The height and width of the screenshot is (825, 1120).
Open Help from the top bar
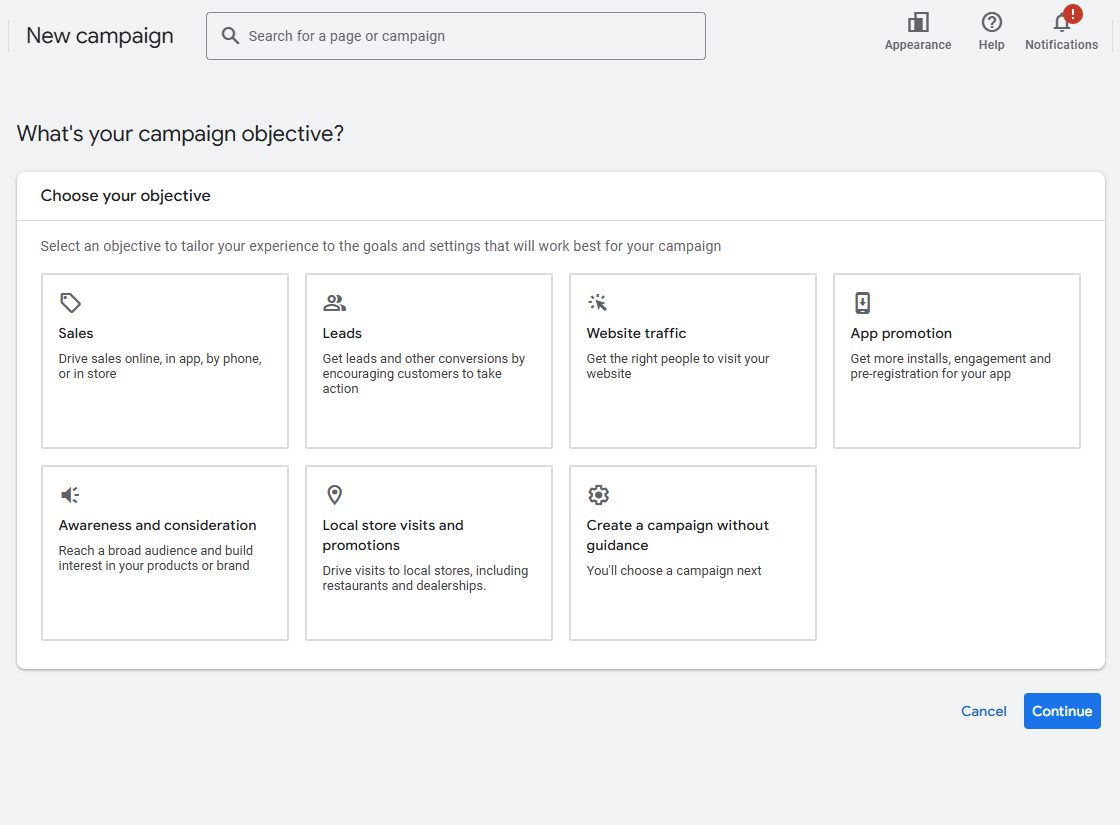991,23
